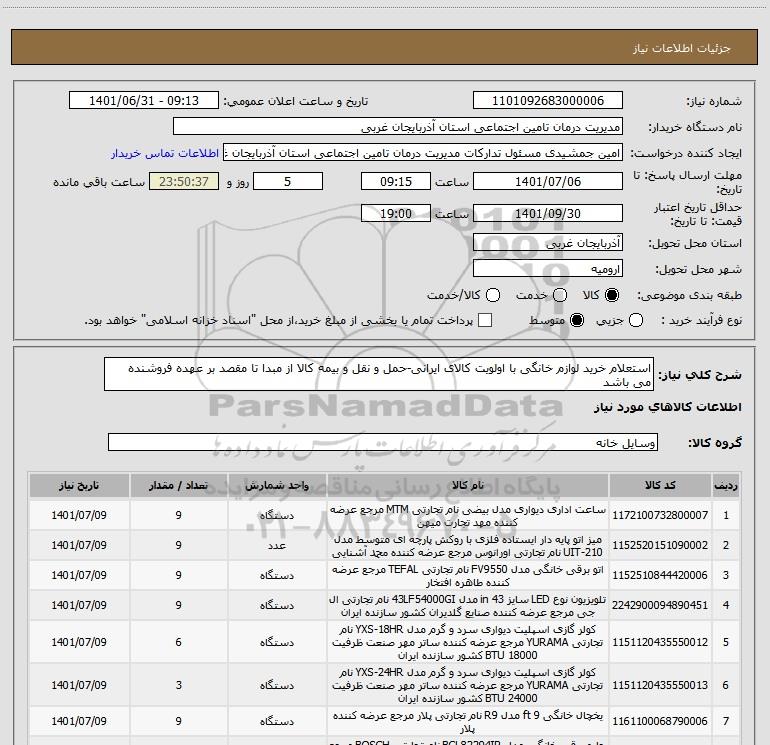The height and width of the screenshot is (745, 770).
Task: Click product code 1161100068790006
Action: (660, 721)
